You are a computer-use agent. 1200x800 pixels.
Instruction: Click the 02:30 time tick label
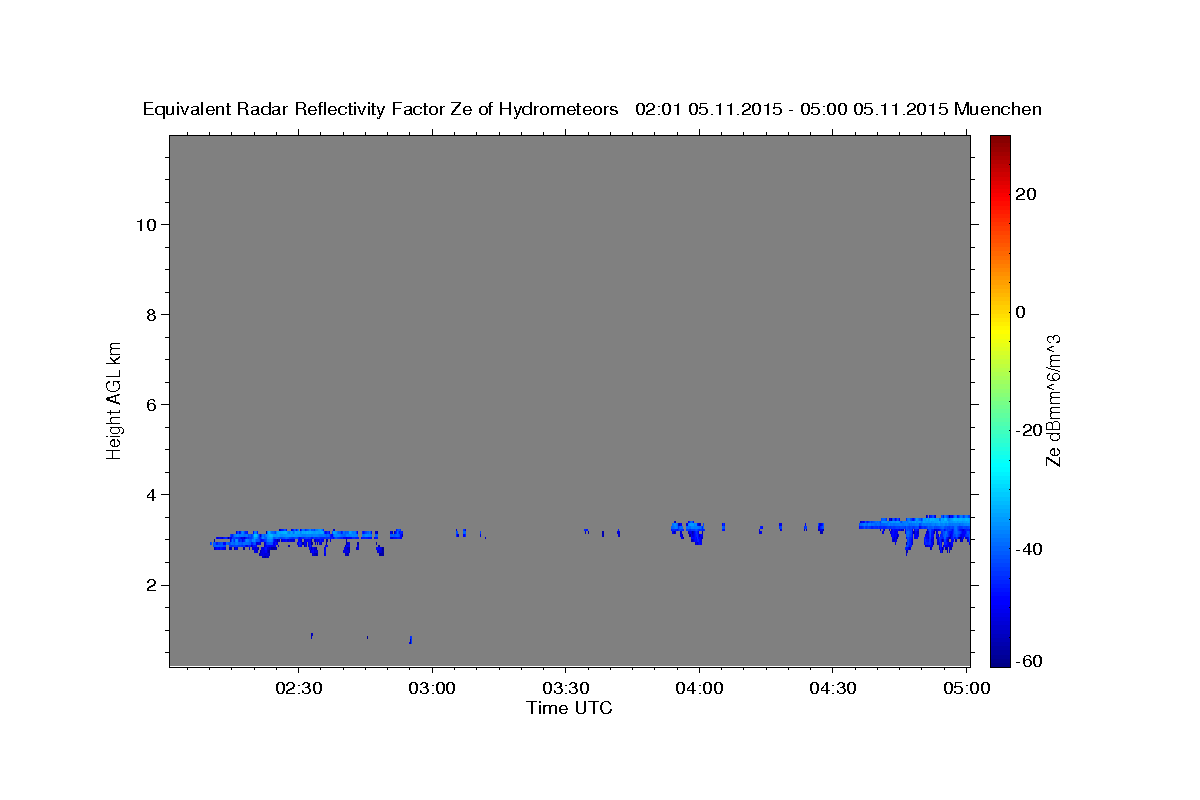coord(299,688)
